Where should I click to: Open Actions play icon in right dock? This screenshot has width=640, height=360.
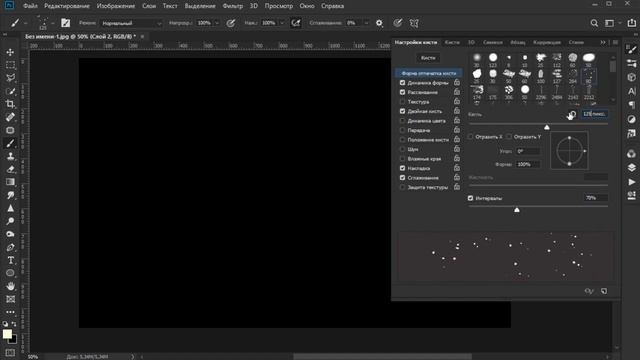[631, 182]
